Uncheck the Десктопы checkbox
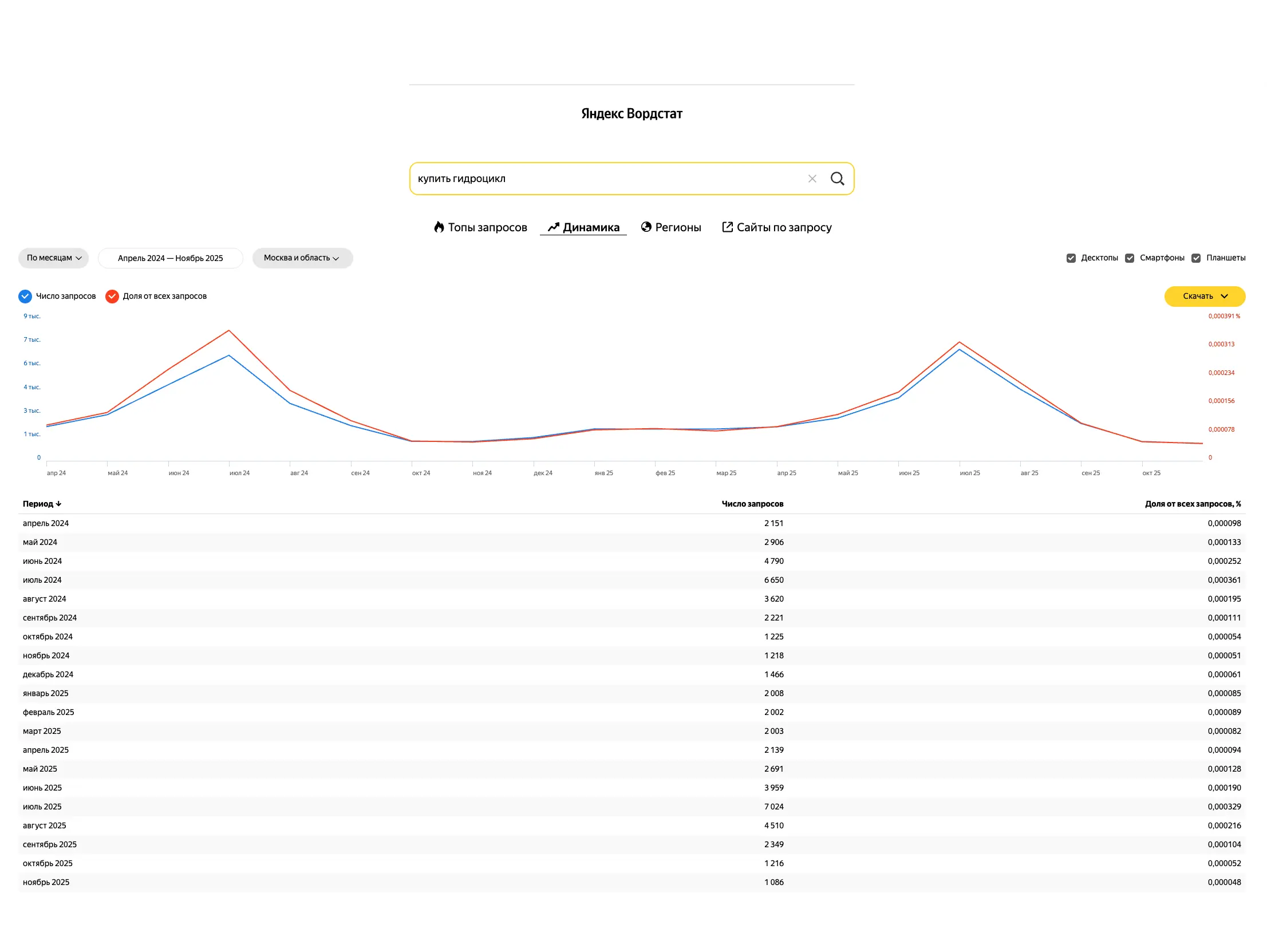Screen dimensions: 1267x952 (x=1071, y=258)
